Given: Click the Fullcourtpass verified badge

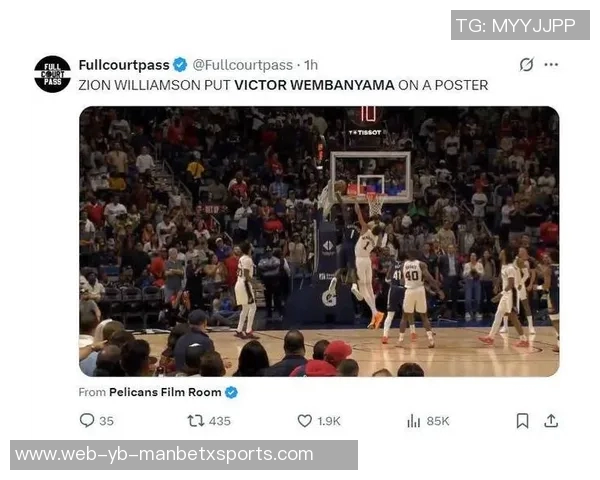Looking at the screenshot, I should click(180, 65).
